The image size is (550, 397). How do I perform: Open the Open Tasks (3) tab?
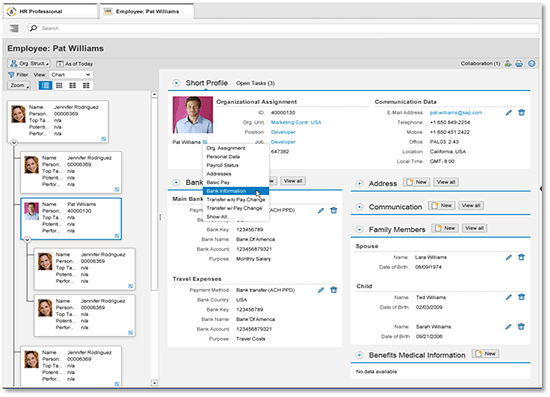(x=255, y=83)
